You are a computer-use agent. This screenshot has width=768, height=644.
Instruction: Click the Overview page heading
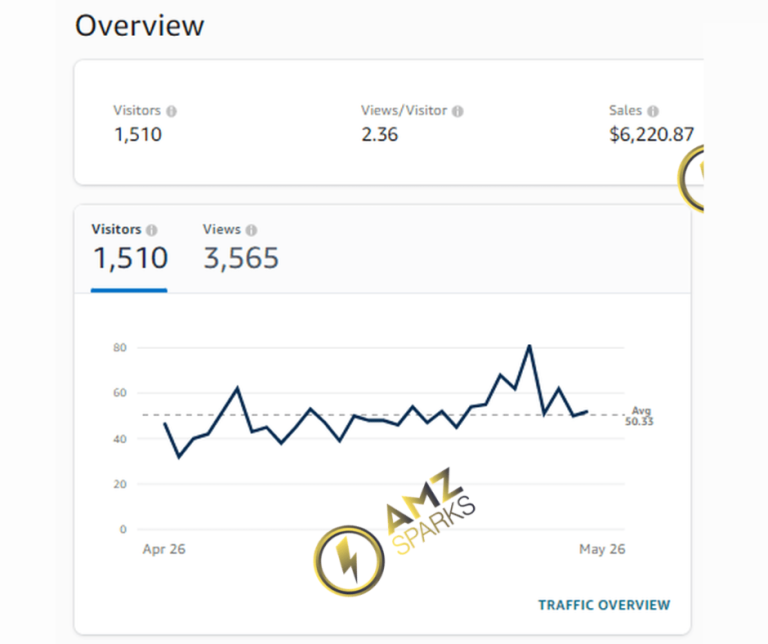(139, 25)
